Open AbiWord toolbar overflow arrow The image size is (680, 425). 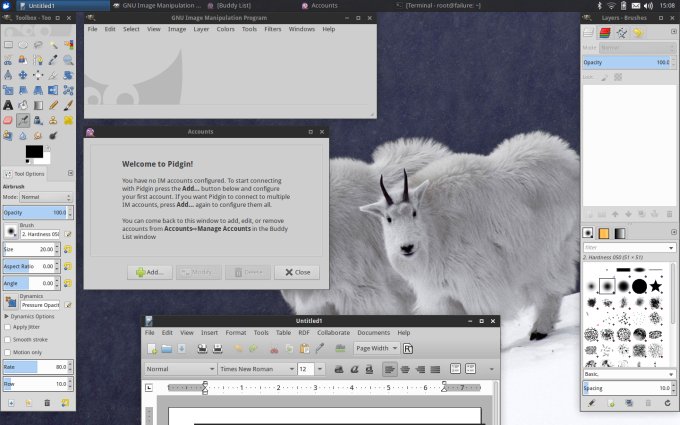tap(491, 369)
